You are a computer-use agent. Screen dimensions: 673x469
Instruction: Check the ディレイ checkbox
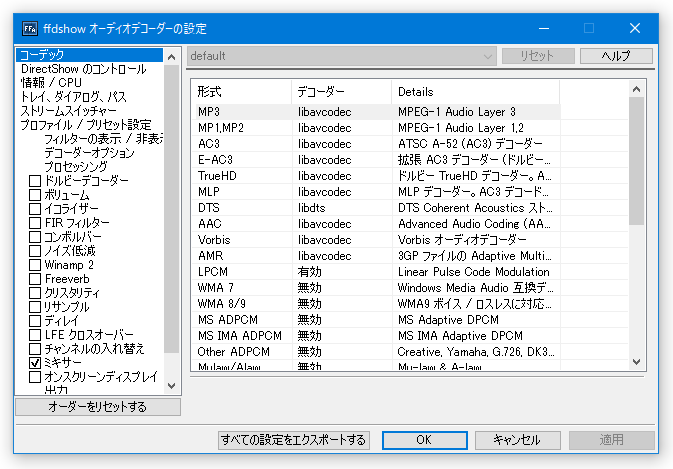(x=35, y=321)
